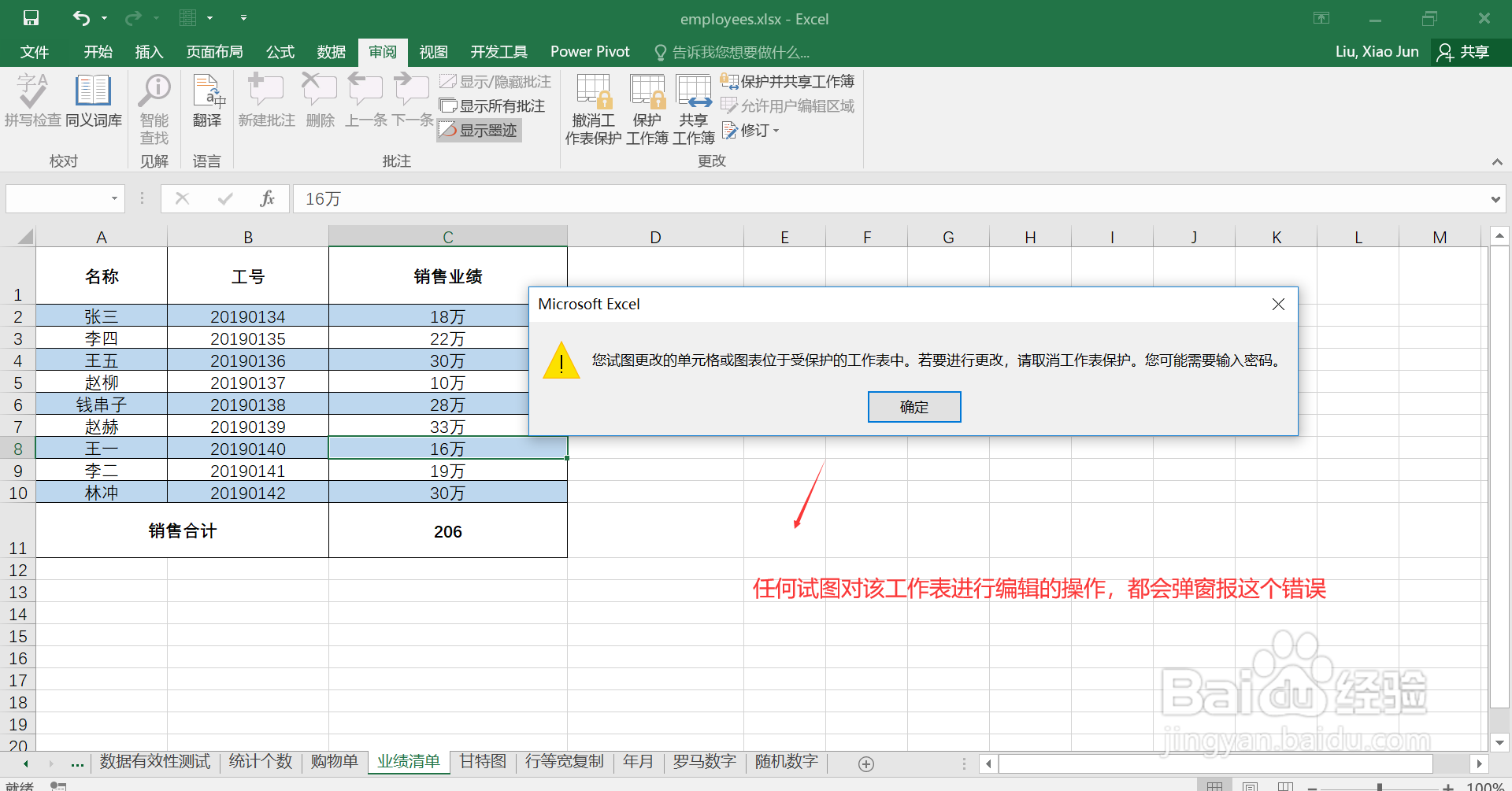This screenshot has width=1512, height=791.
Task: Open the 开发工具 (Developer) tab
Action: tap(498, 52)
